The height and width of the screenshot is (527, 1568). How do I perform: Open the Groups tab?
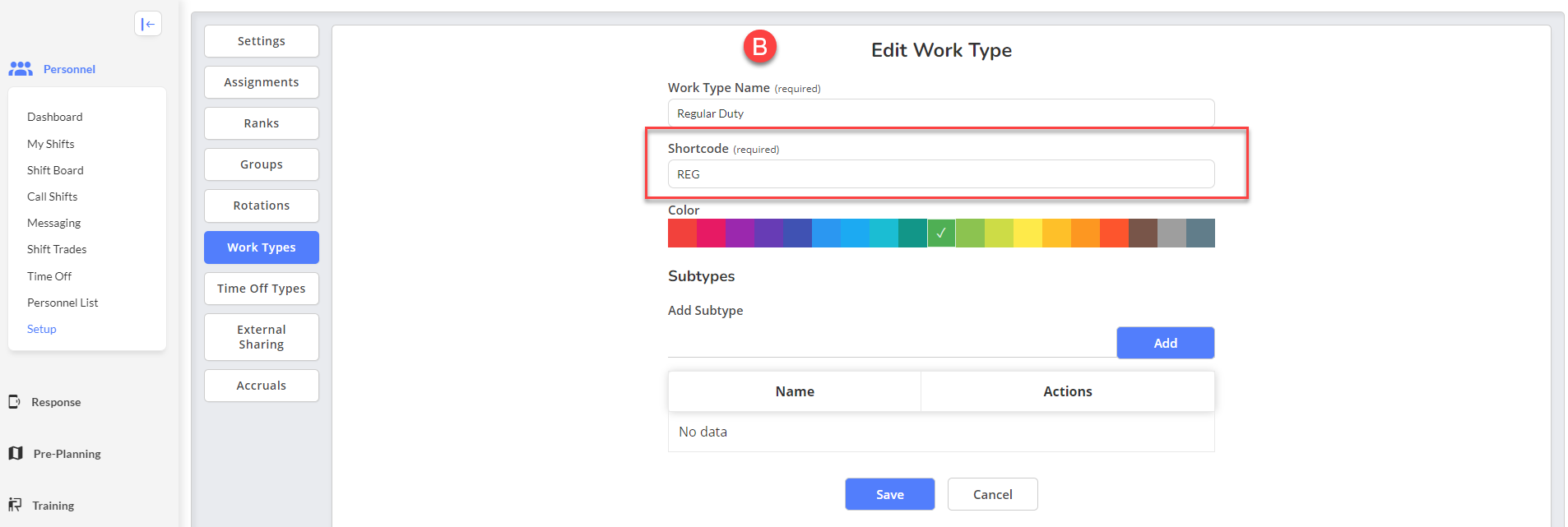262,164
